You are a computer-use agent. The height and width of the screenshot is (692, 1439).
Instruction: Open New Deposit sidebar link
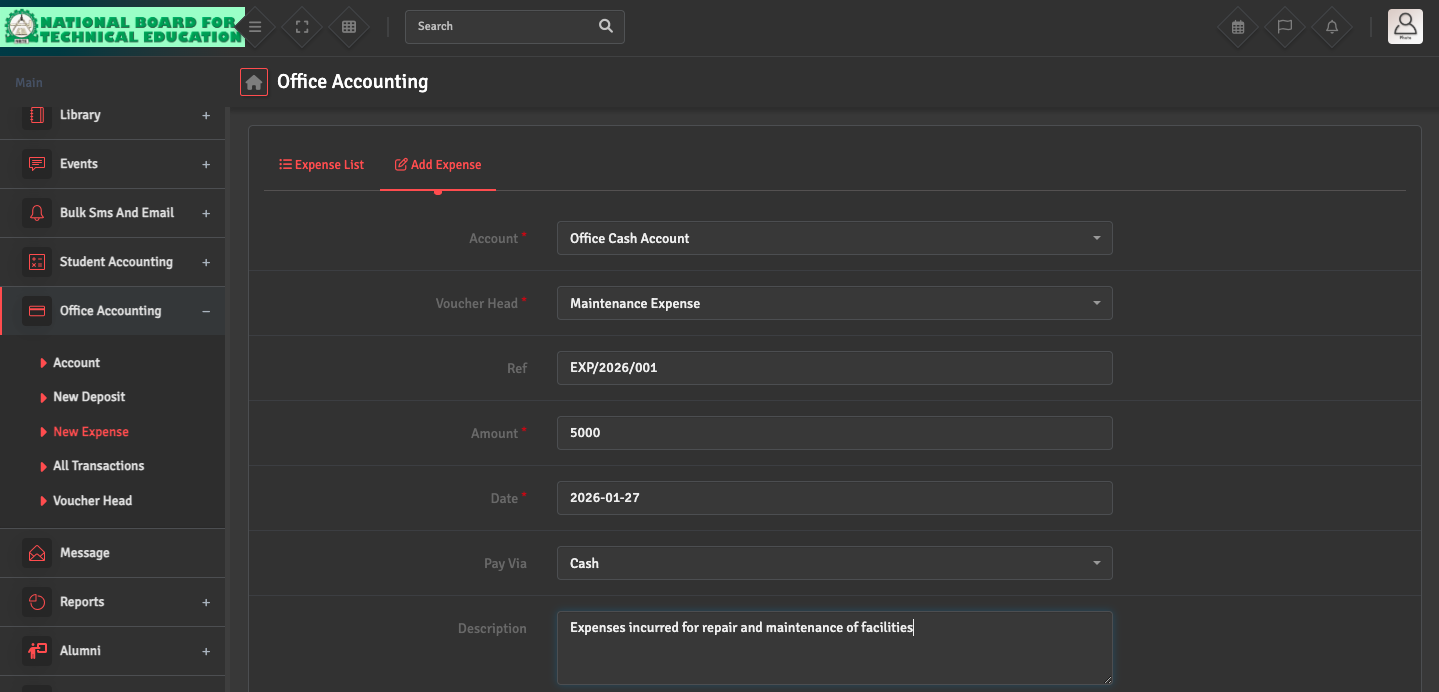[89, 397]
